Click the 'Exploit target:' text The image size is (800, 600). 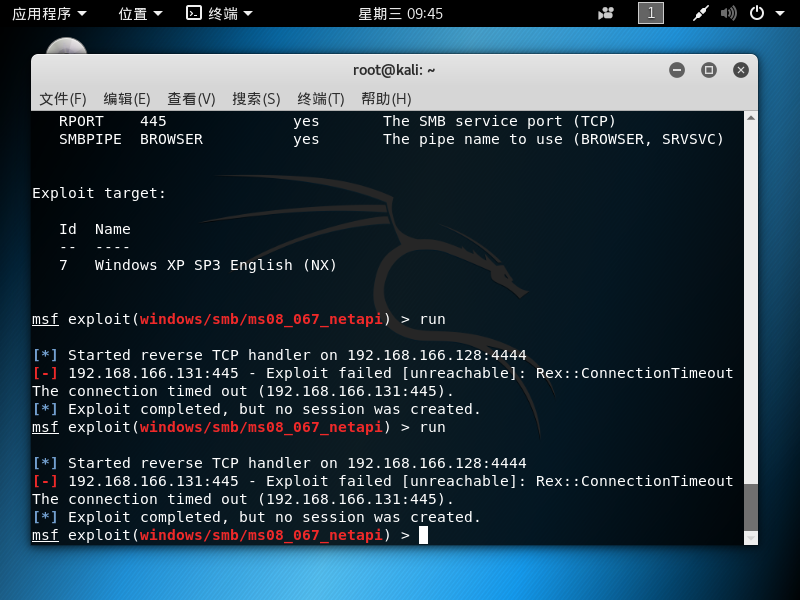click(99, 193)
